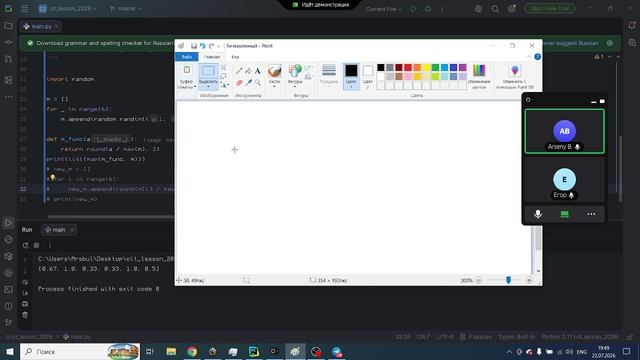The width and height of the screenshot is (640, 360).
Task: Redo action in Paint quick toolbar
Action: pos(211,46)
